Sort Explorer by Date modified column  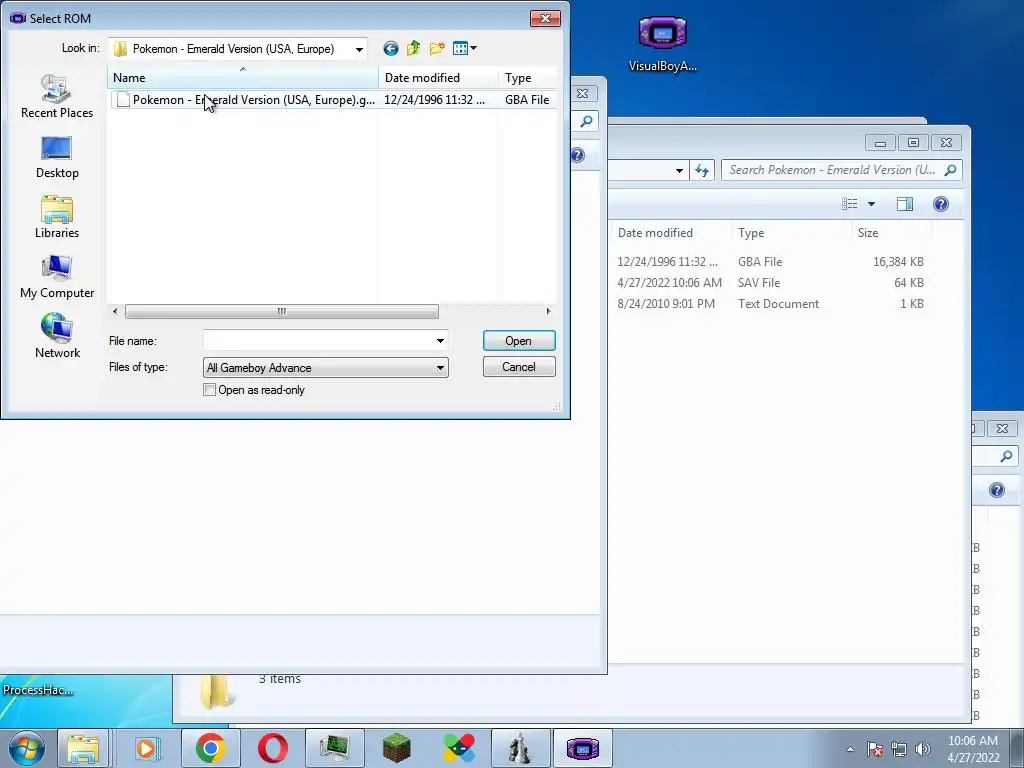(x=671, y=233)
